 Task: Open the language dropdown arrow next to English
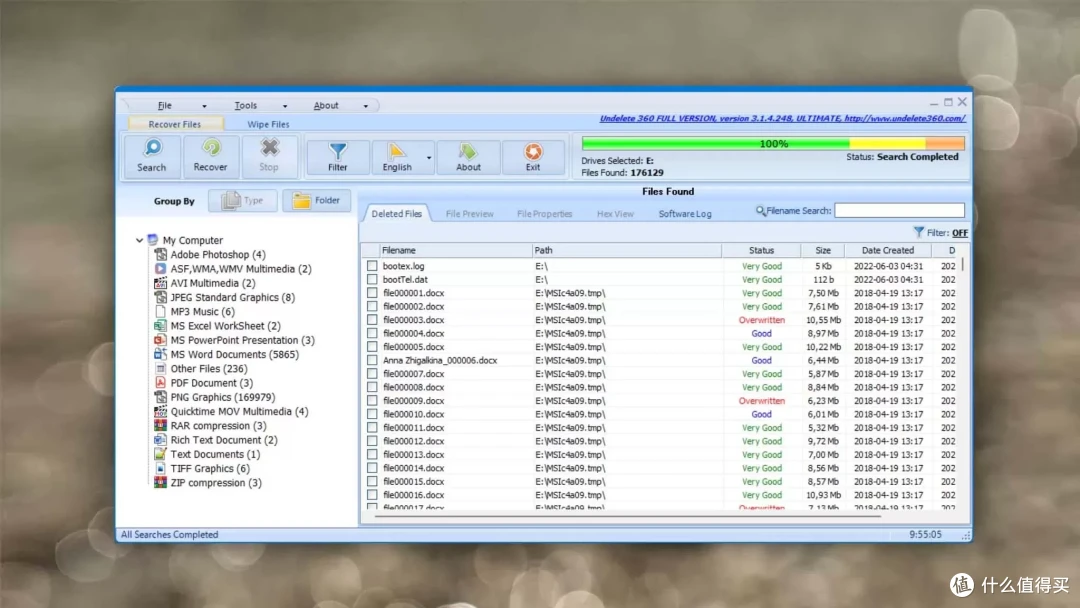428,158
